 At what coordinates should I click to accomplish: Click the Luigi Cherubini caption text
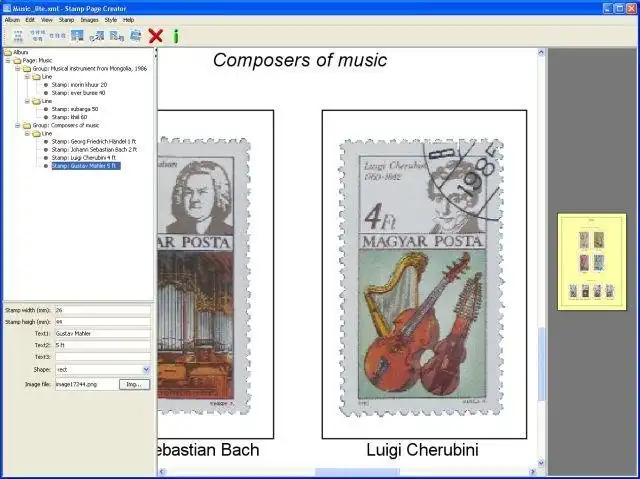coord(422,450)
